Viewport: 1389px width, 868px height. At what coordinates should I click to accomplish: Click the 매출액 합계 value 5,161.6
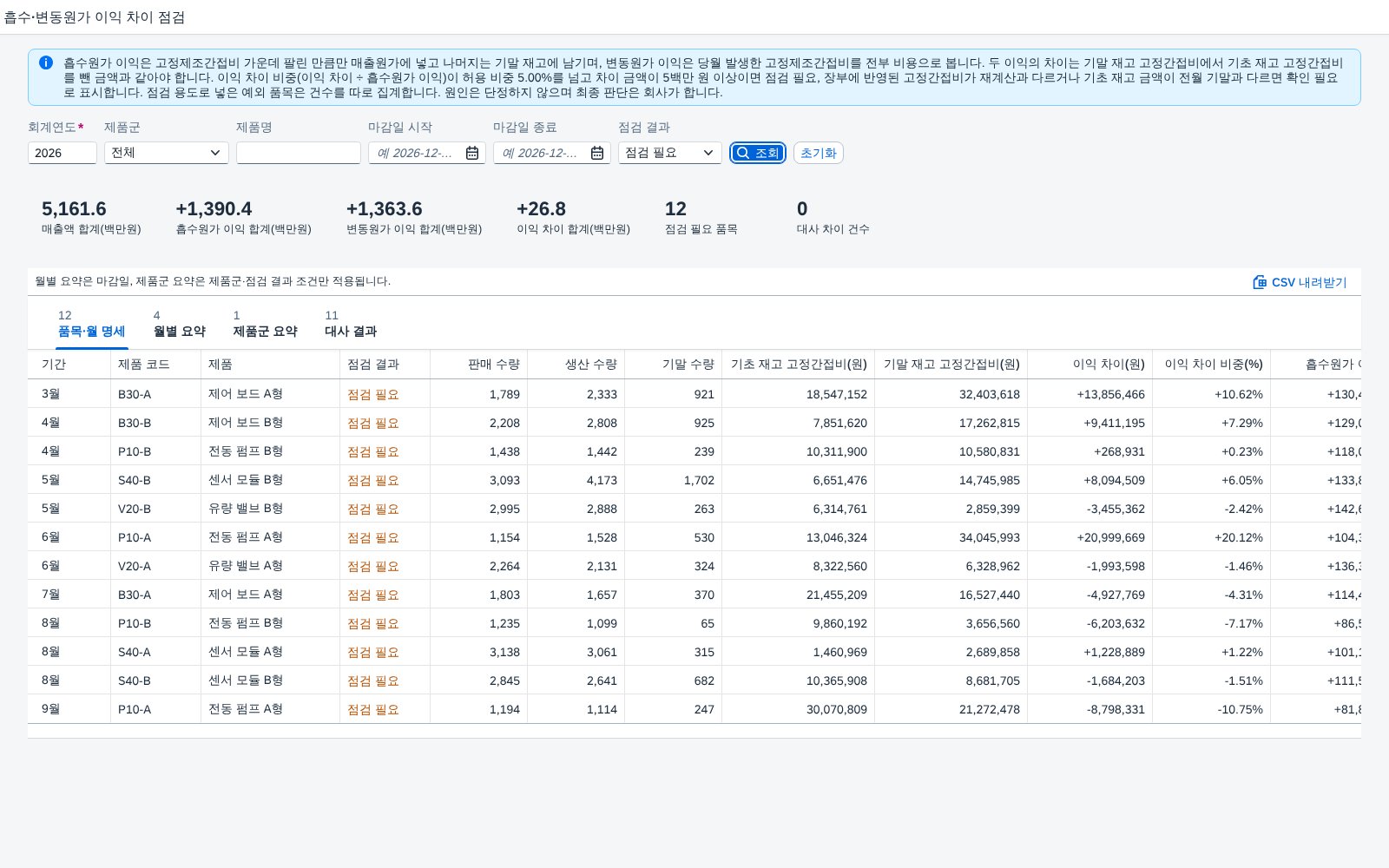(x=74, y=209)
